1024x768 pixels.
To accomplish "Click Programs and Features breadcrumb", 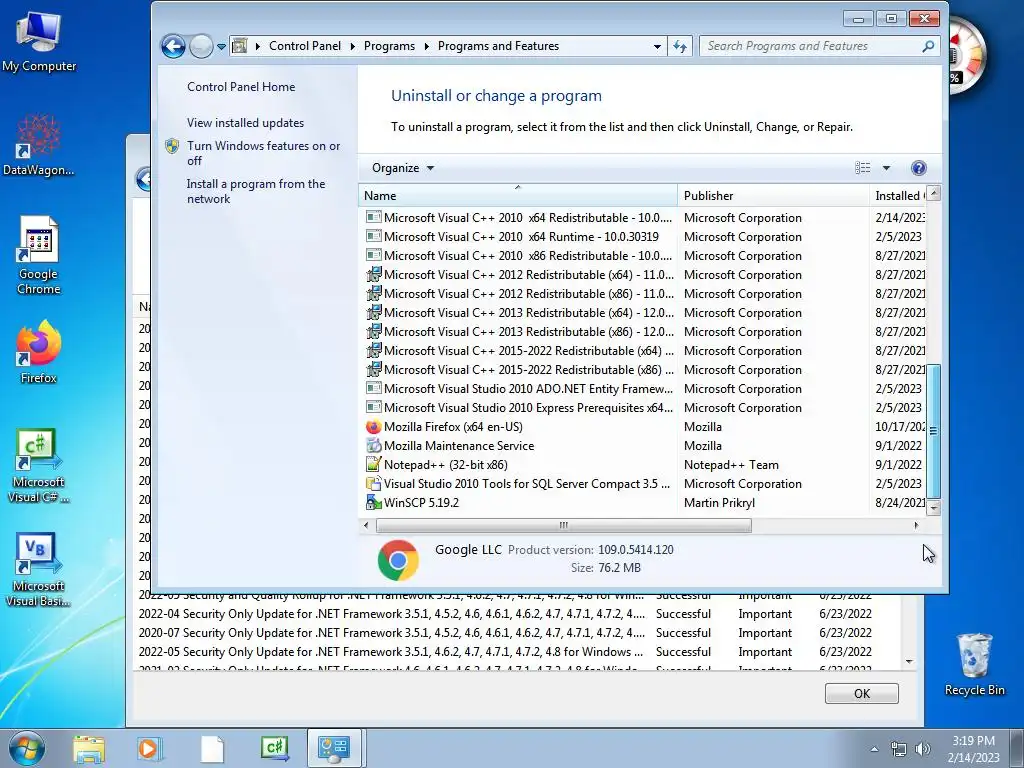I will pos(498,46).
